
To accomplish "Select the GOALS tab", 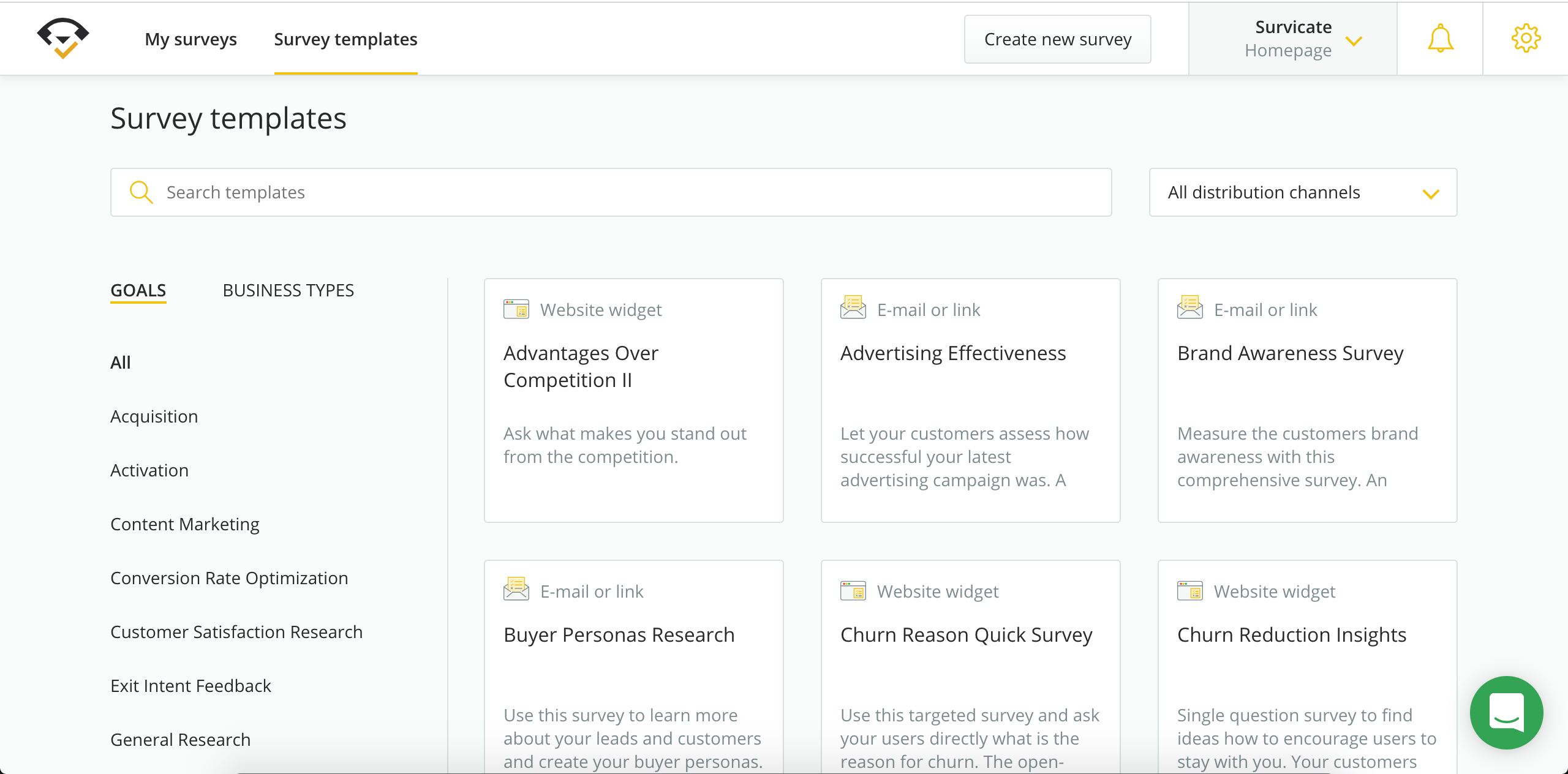I will (x=138, y=290).
